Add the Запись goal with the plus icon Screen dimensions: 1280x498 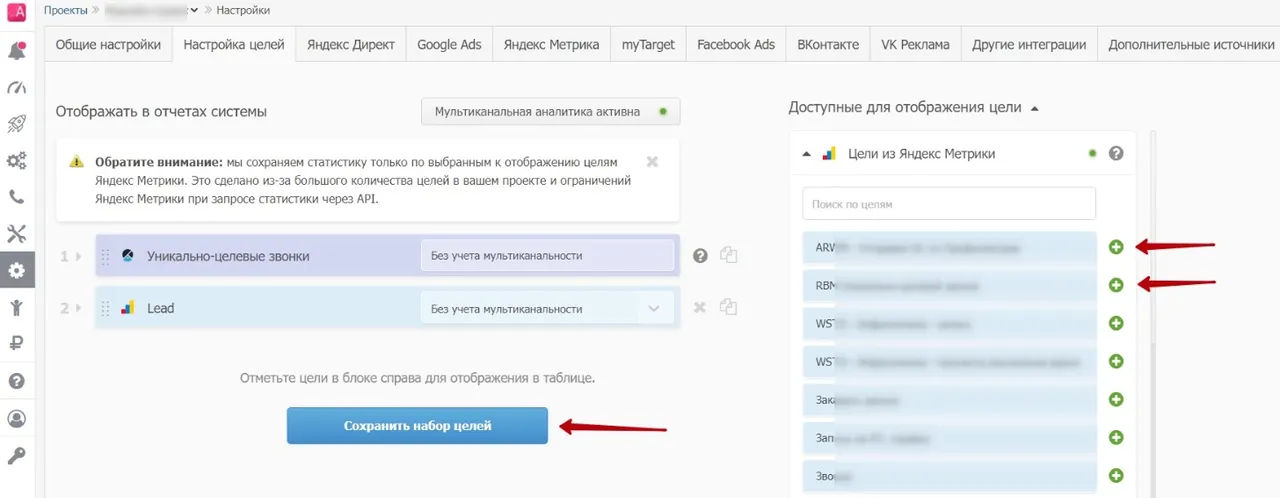coord(1116,437)
